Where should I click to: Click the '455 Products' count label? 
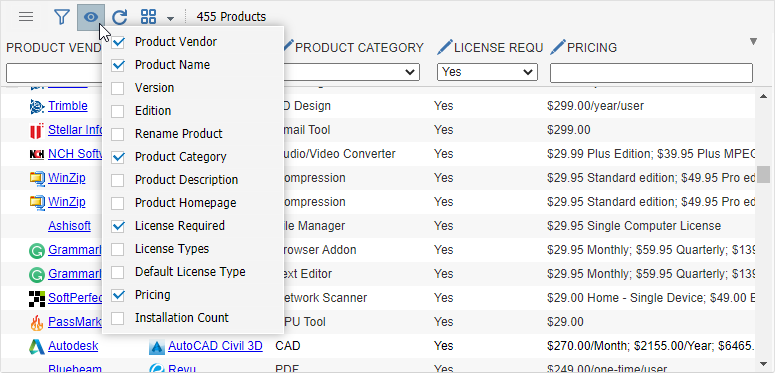tap(231, 17)
